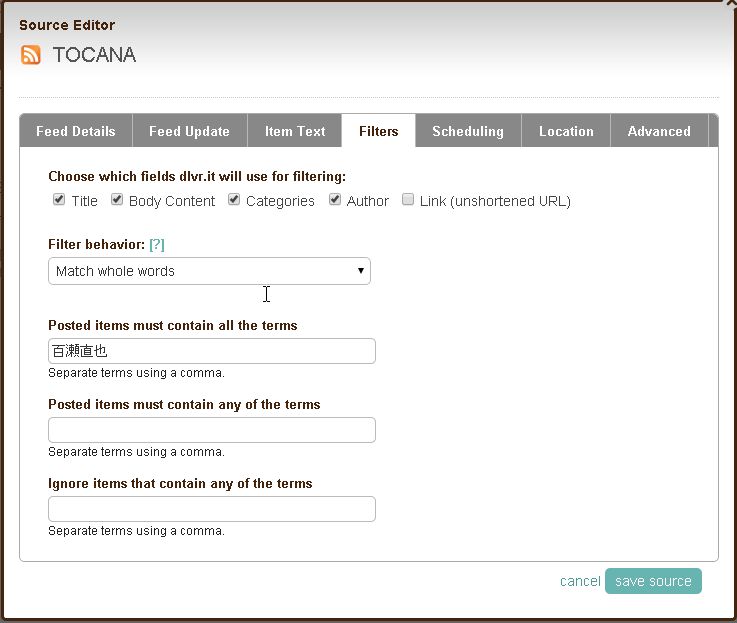
Task: Select the Item Text tab
Action: pos(295,131)
